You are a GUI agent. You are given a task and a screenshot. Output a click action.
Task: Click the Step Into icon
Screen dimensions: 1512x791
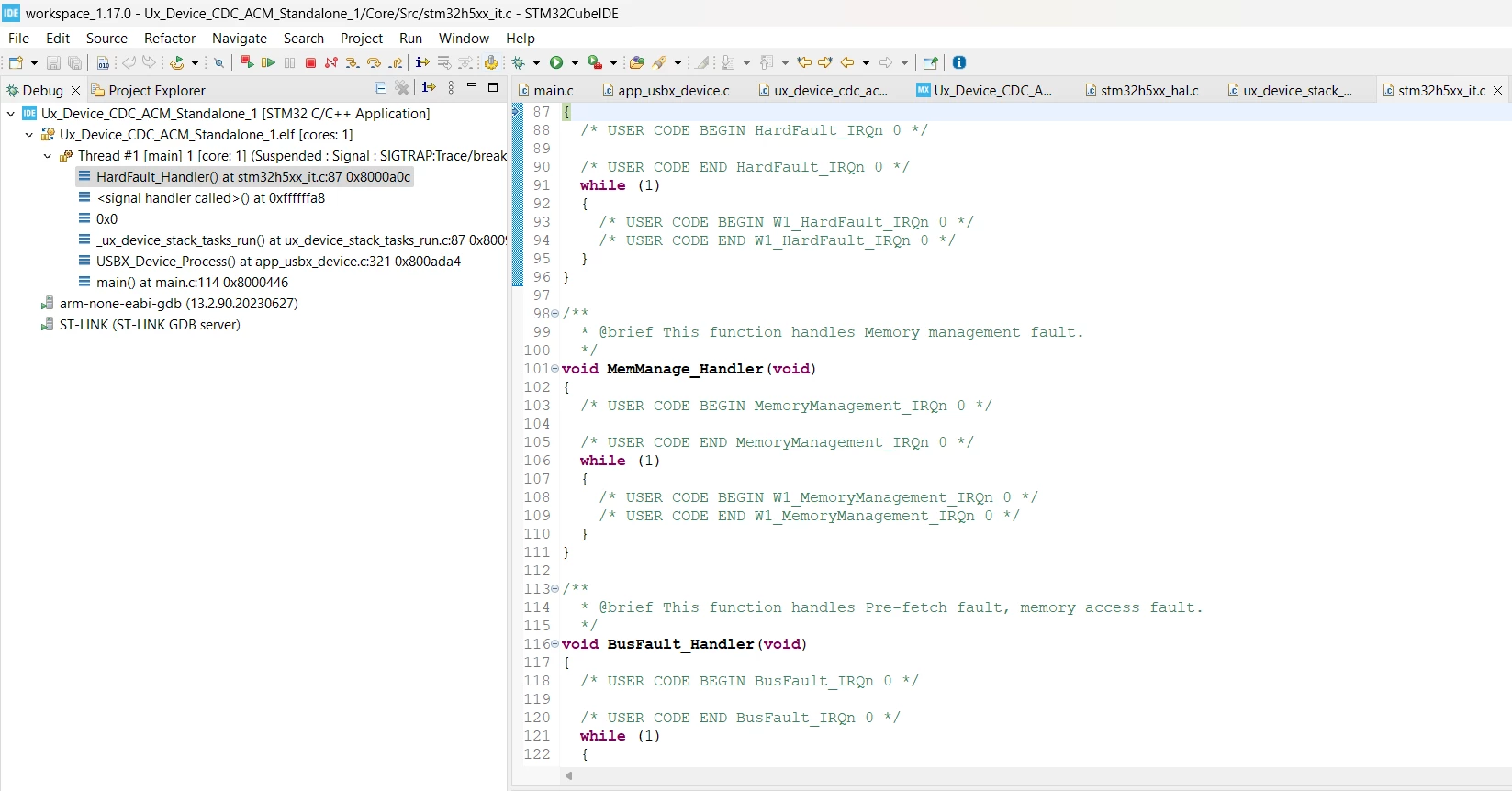pyautogui.click(x=353, y=62)
